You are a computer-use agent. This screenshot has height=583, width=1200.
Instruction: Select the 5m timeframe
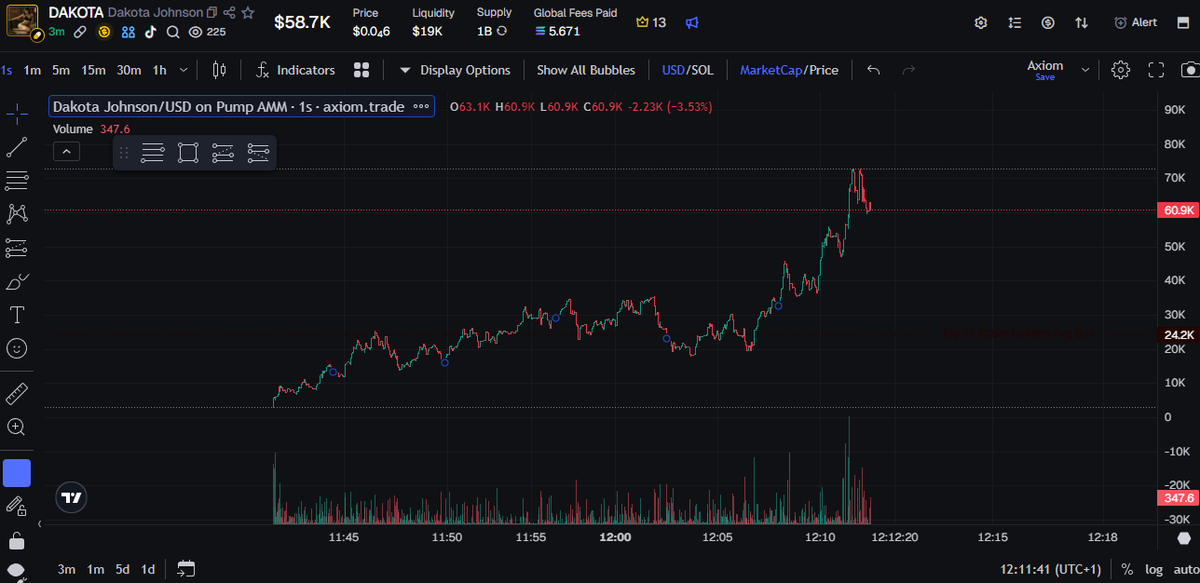tap(62, 70)
